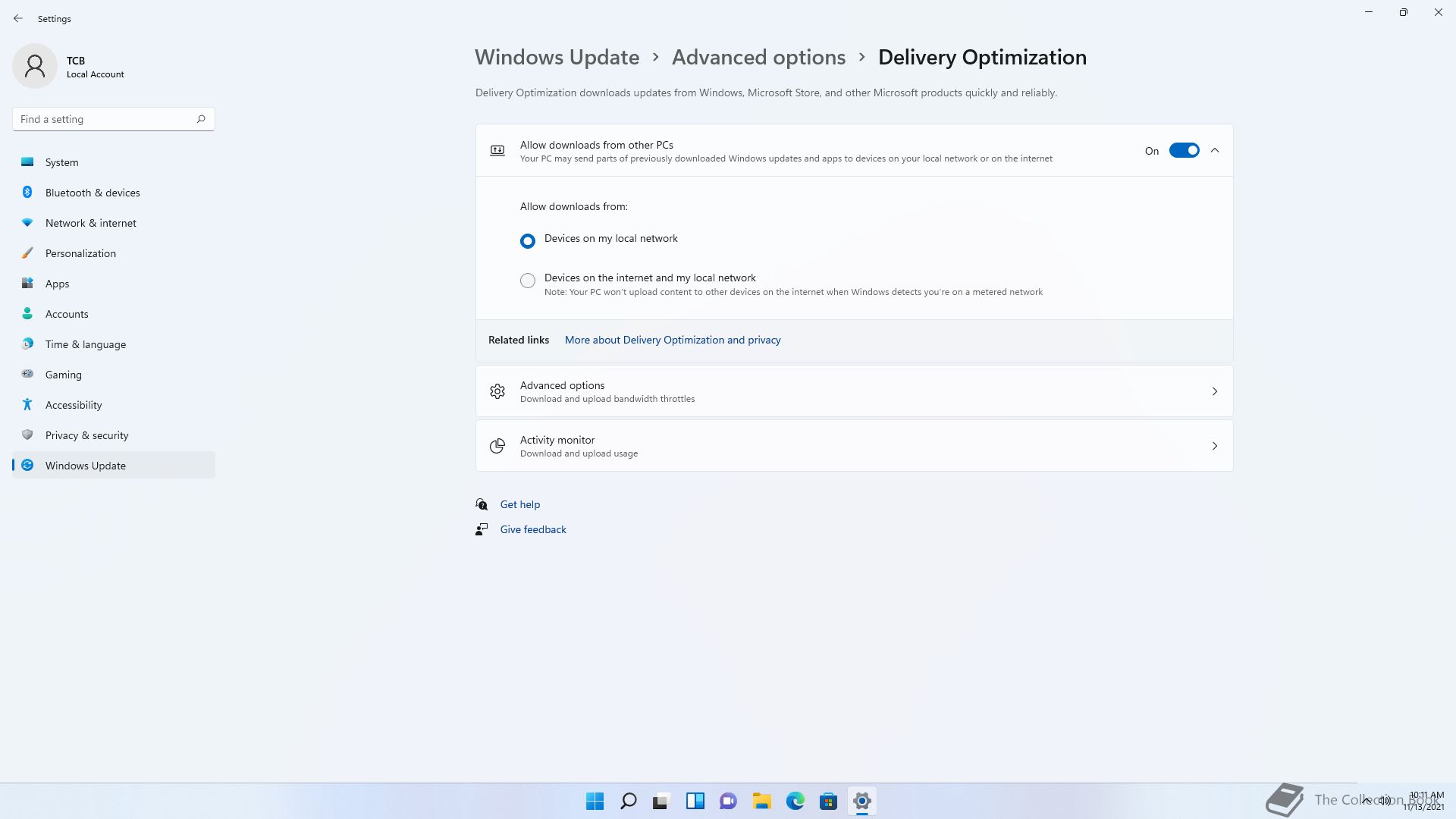1456x819 pixels.
Task: Click the search magnifier in Find a setting
Action: click(201, 119)
